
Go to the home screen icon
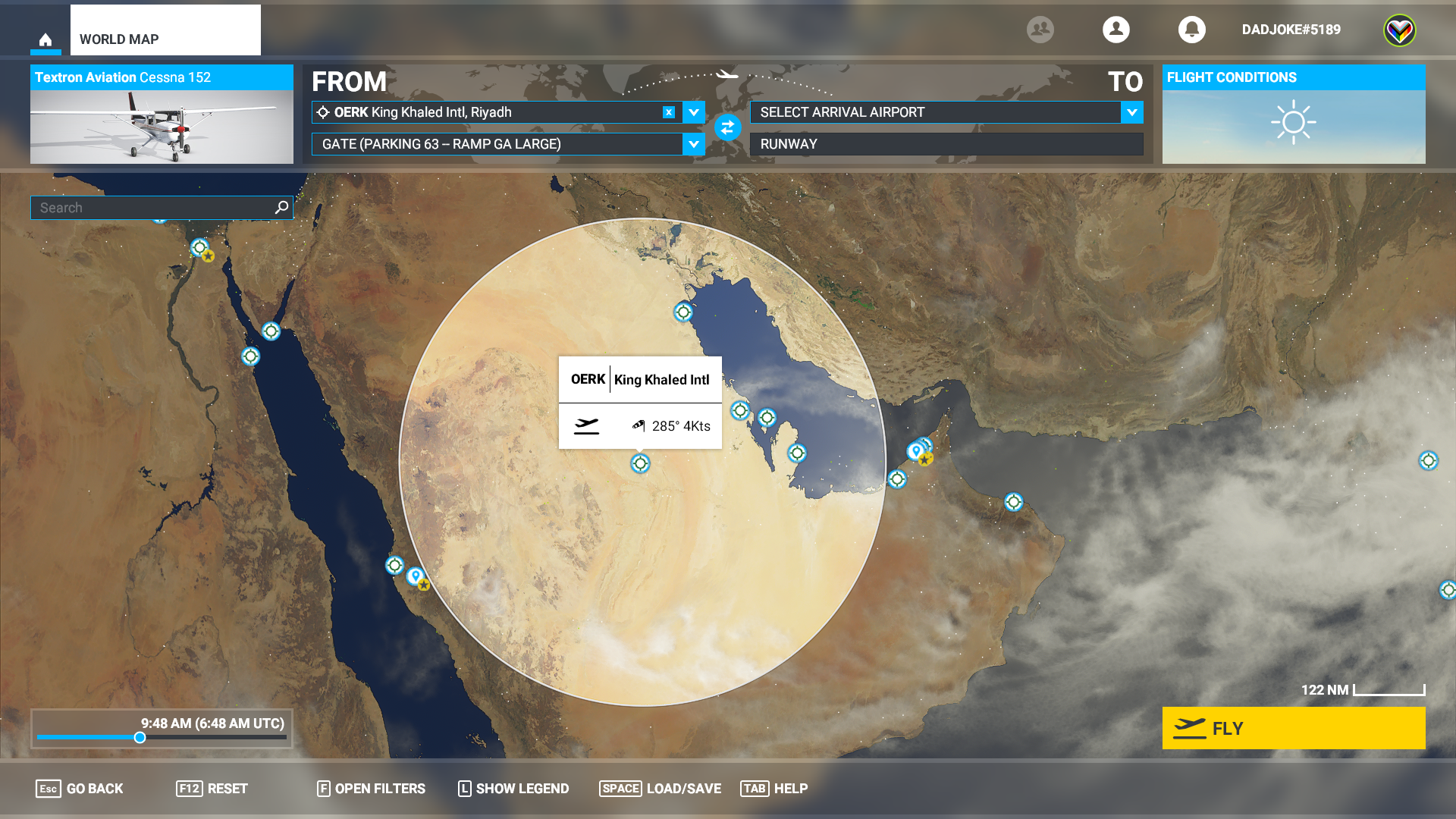(x=45, y=39)
